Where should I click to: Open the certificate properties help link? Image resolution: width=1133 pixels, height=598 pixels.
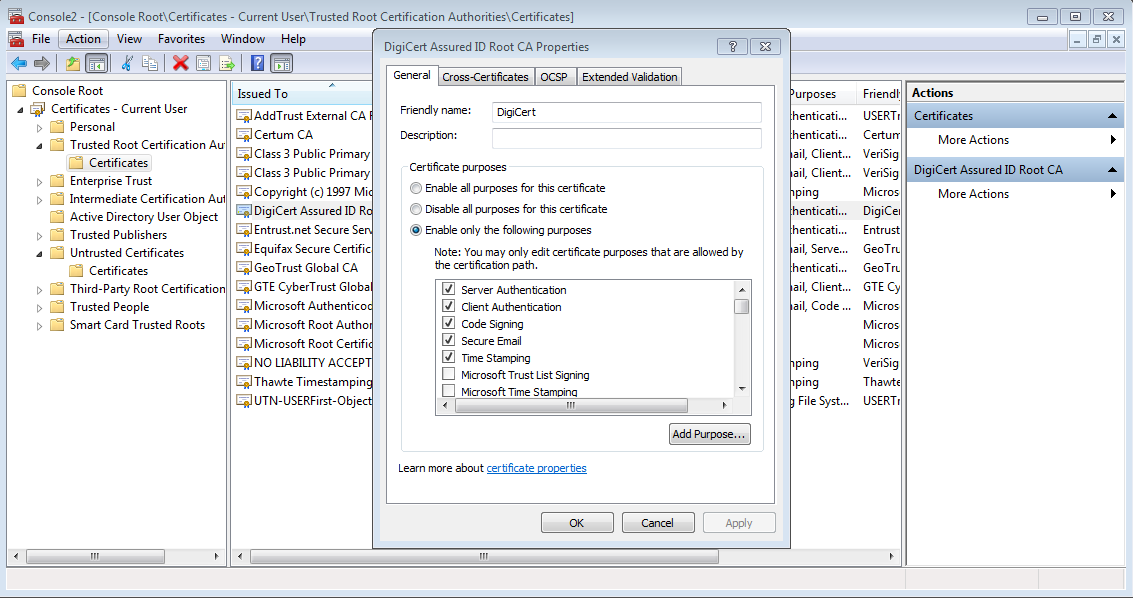[536, 468]
